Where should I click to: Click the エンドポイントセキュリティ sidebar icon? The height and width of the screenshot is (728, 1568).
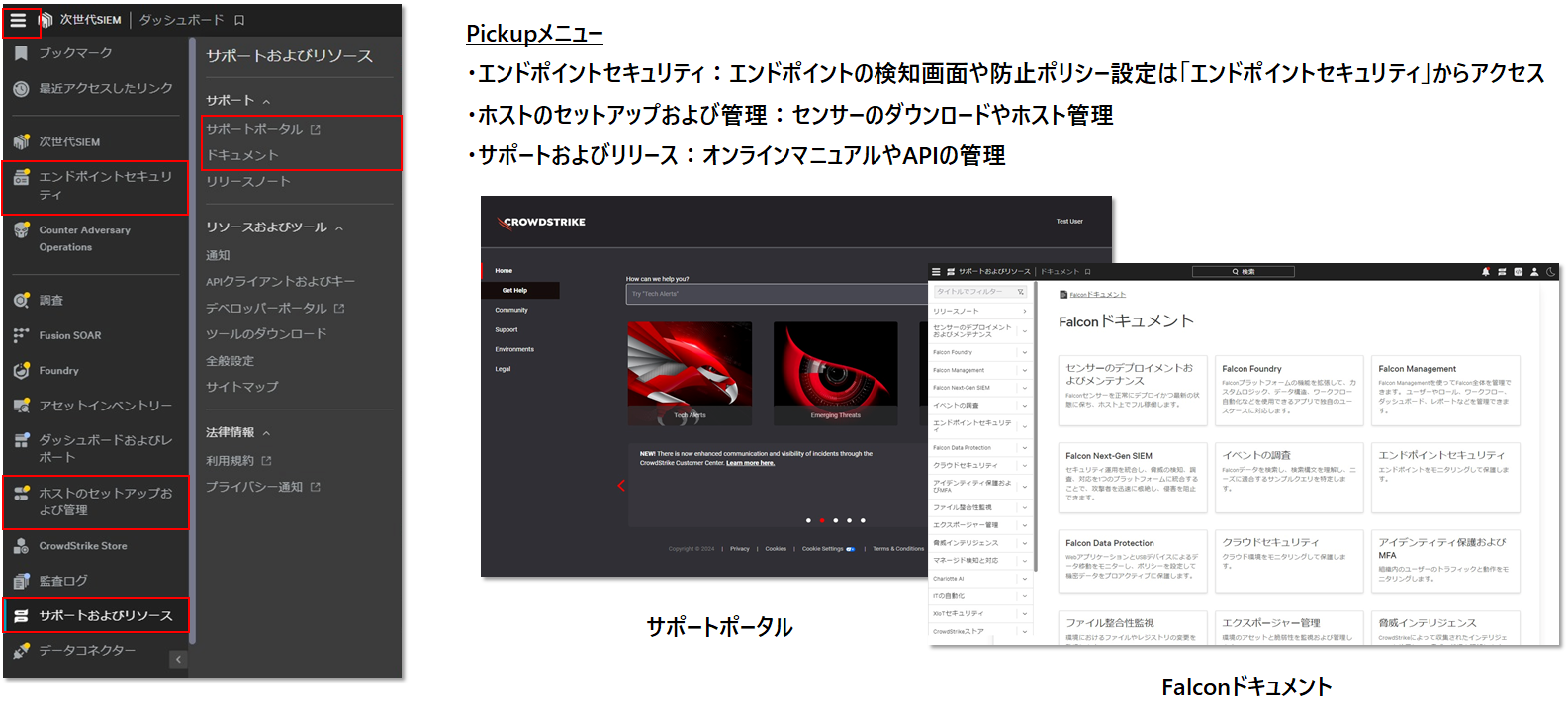(x=21, y=178)
